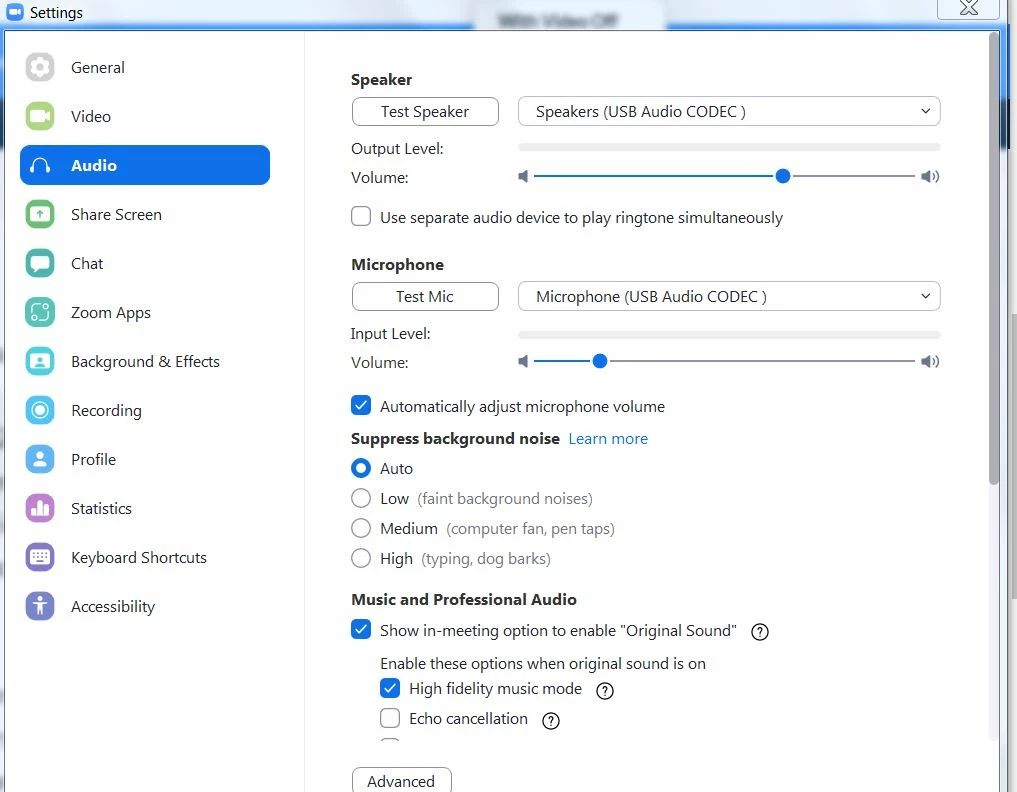1017x792 pixels.
Task: Click the microphone Input Level bar
Action: coord(729,335)
